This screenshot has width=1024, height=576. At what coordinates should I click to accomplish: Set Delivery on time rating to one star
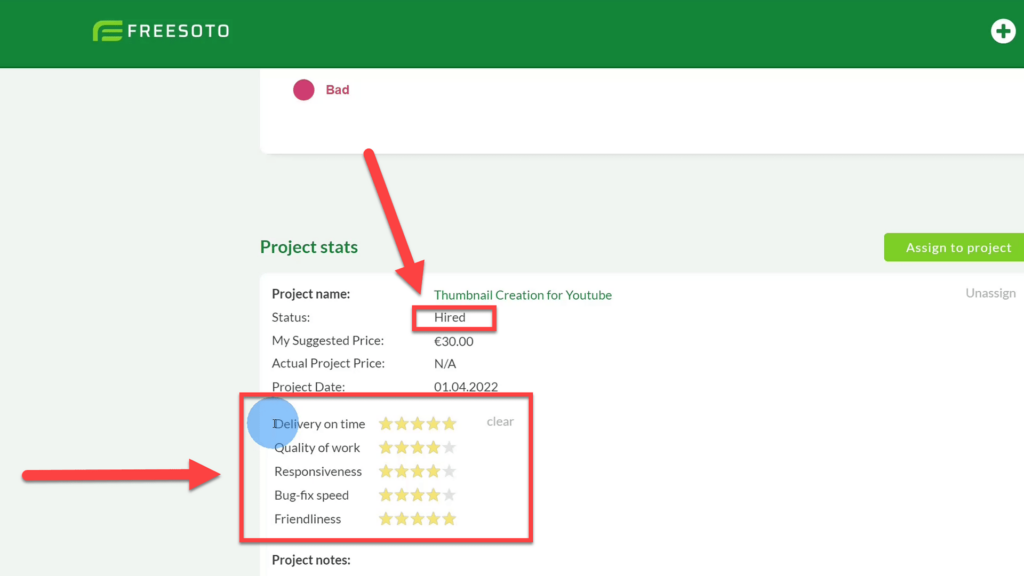pos(386,424)
